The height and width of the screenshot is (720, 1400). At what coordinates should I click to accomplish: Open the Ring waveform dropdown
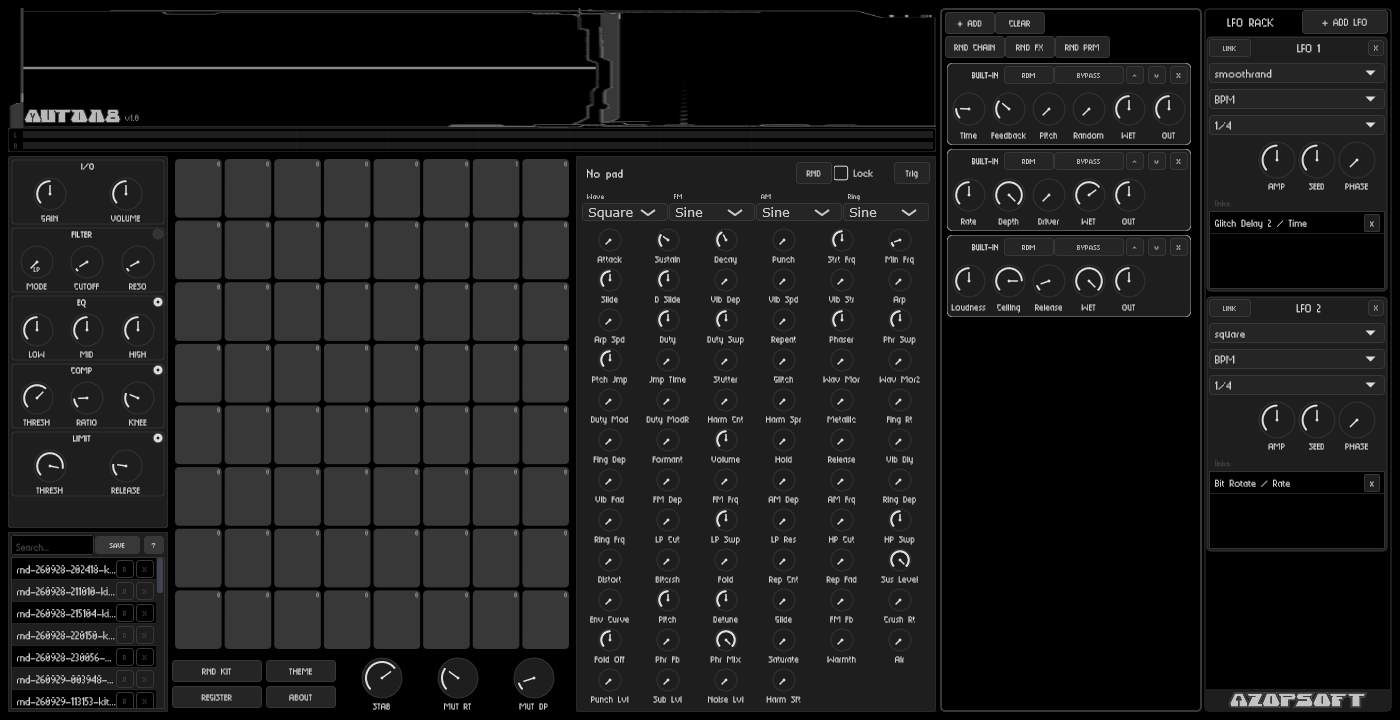point(886,212)
